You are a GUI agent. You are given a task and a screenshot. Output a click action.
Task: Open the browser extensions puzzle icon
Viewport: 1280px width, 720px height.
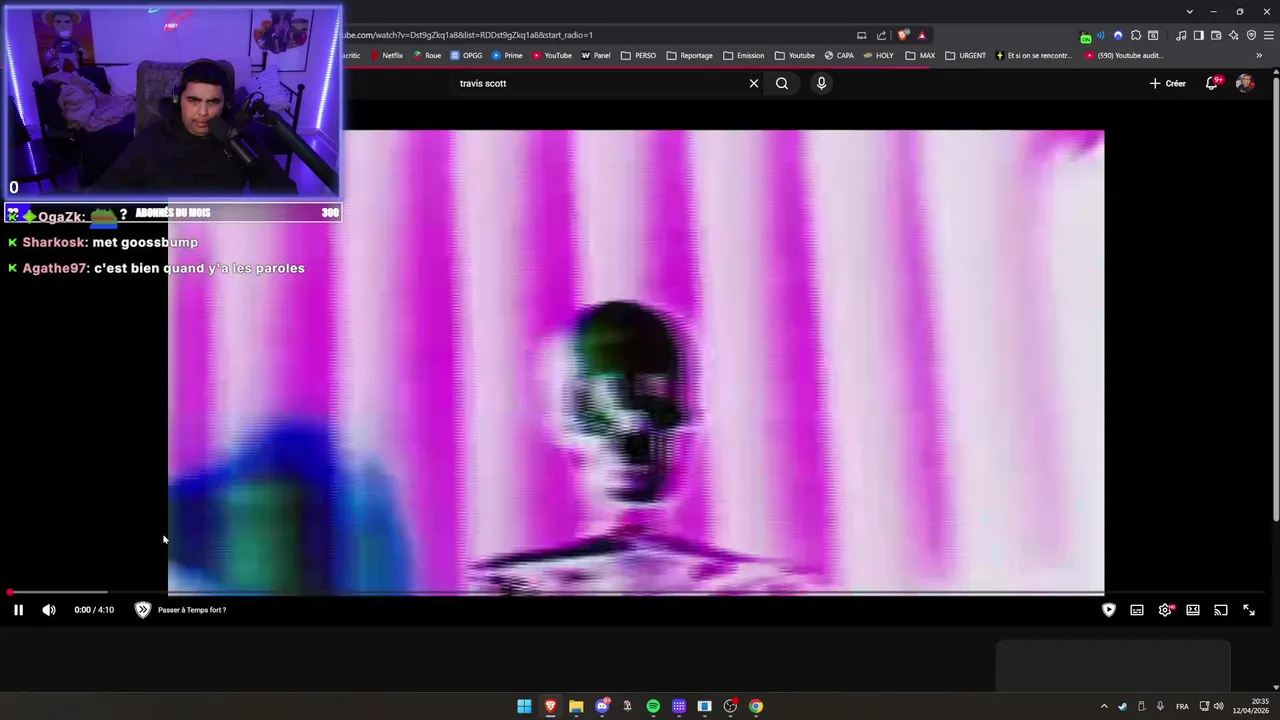click(x=1136, y=35)
